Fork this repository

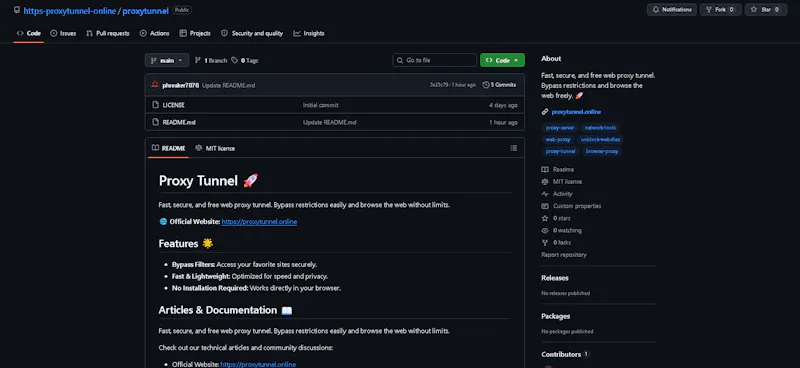pyautogui.click(x=720, y=10)
